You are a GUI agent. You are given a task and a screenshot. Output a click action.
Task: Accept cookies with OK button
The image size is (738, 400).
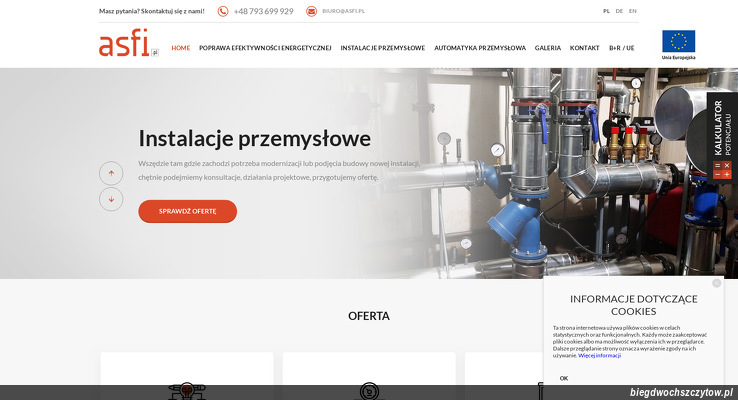[564, 378]
